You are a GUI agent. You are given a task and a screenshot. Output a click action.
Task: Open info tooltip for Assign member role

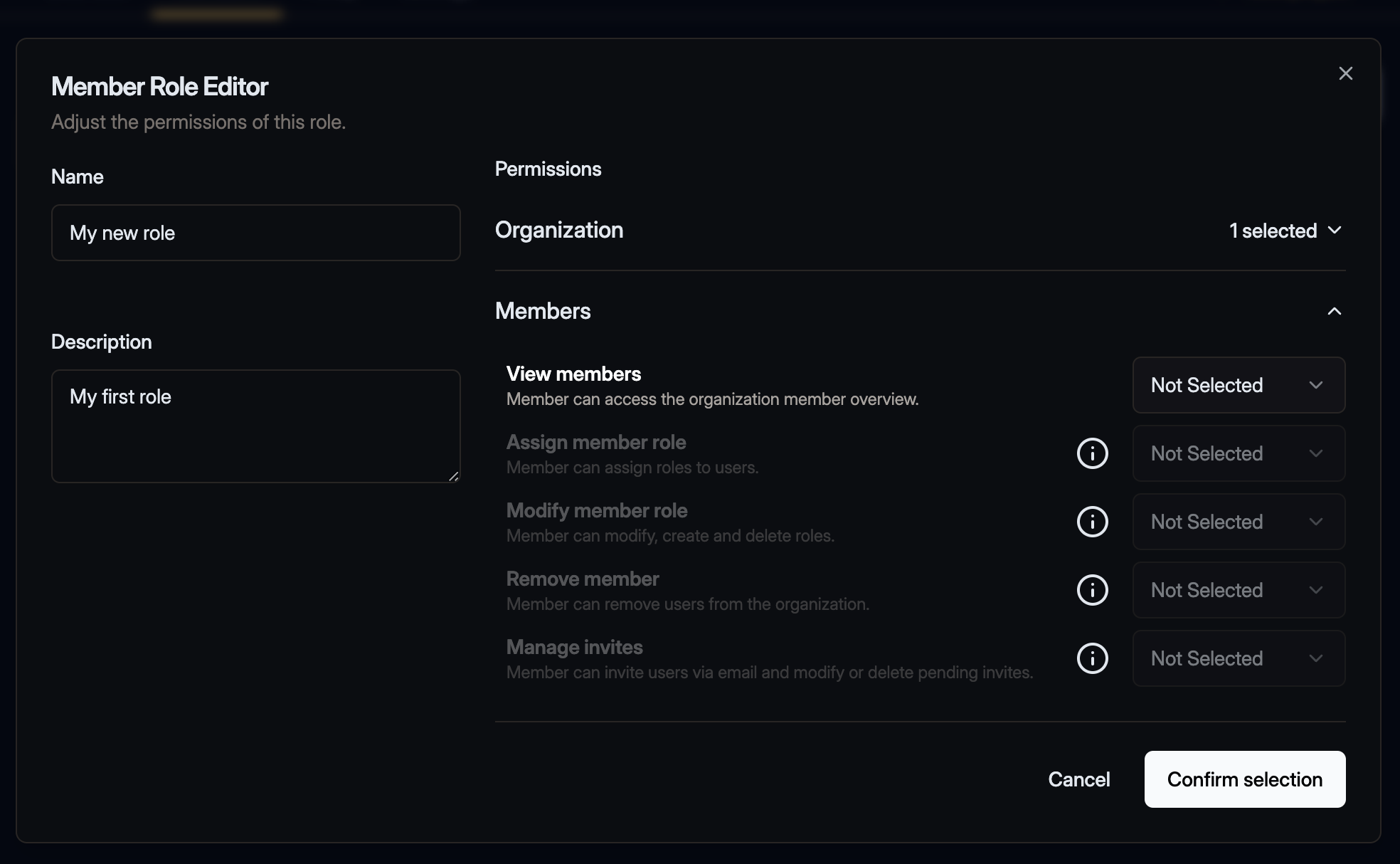click(1093, 453)
